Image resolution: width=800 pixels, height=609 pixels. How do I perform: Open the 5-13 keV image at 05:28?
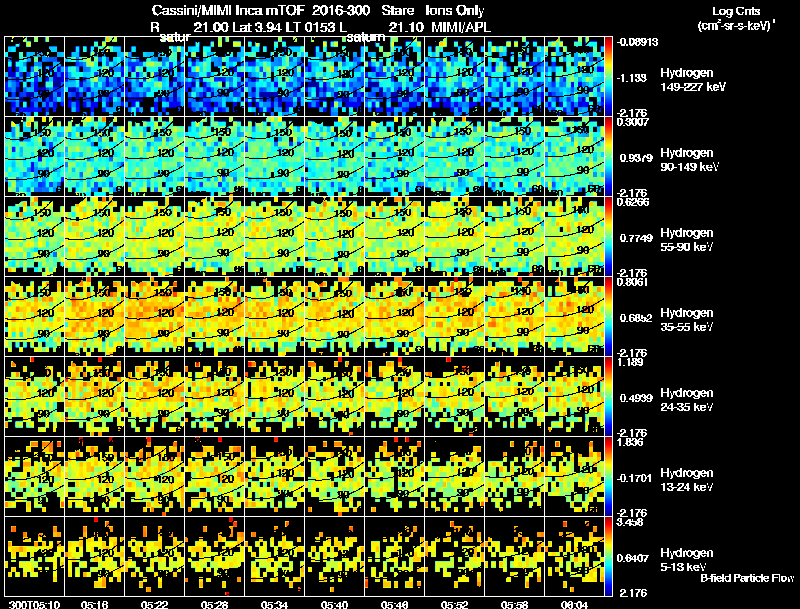214,556
